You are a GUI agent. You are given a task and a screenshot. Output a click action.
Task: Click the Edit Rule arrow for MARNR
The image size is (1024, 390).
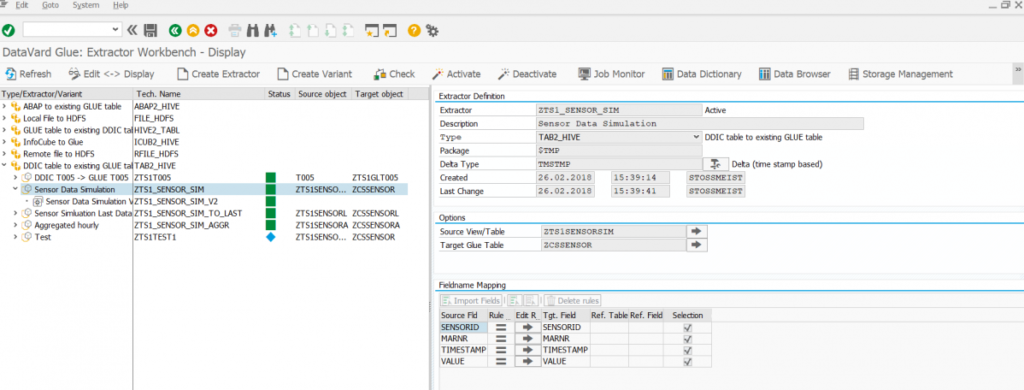[528, 338]
